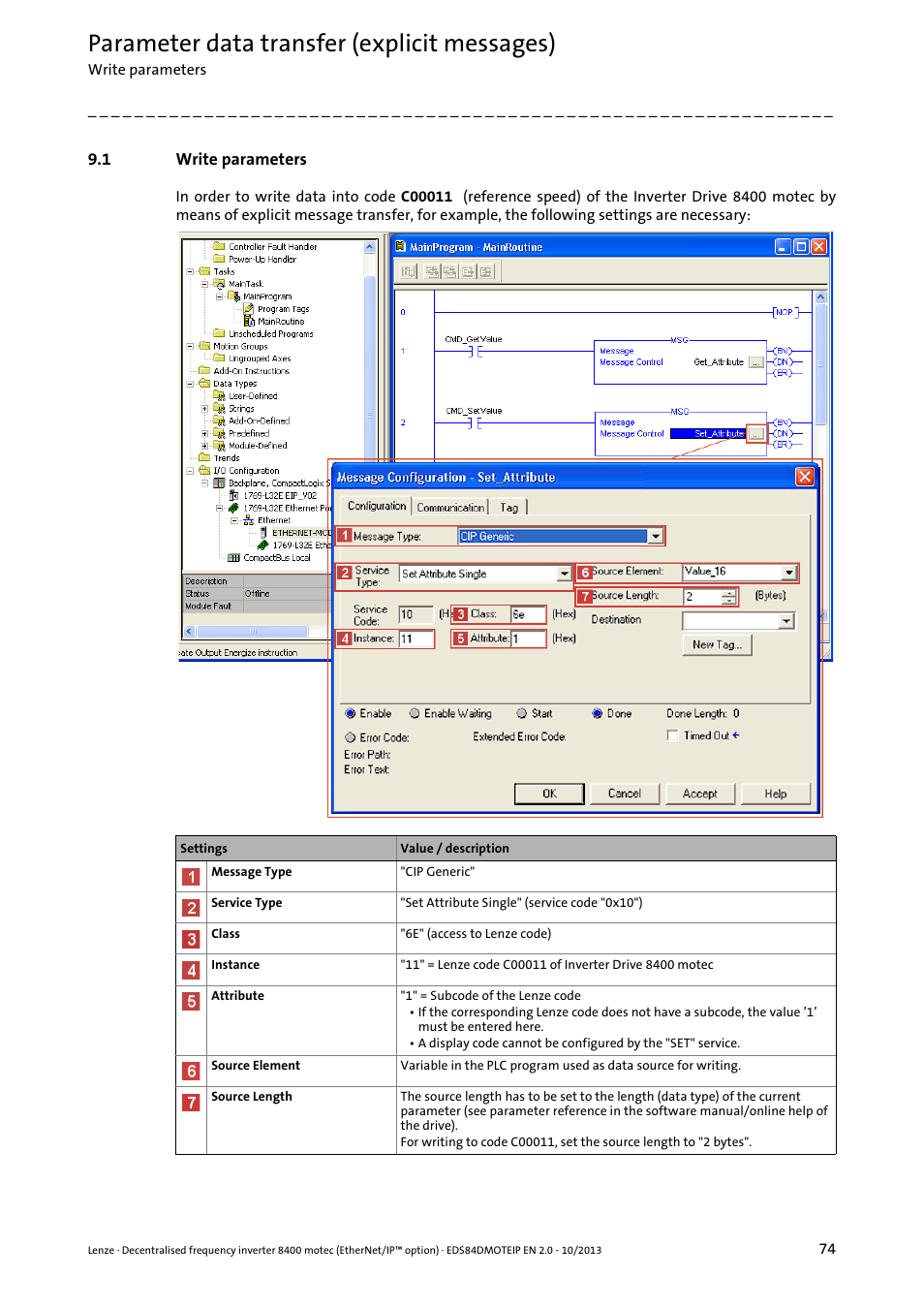
Task: Select the Enable Waiting radio indicator
Action: pyautogui.click(x=415, y=714)
